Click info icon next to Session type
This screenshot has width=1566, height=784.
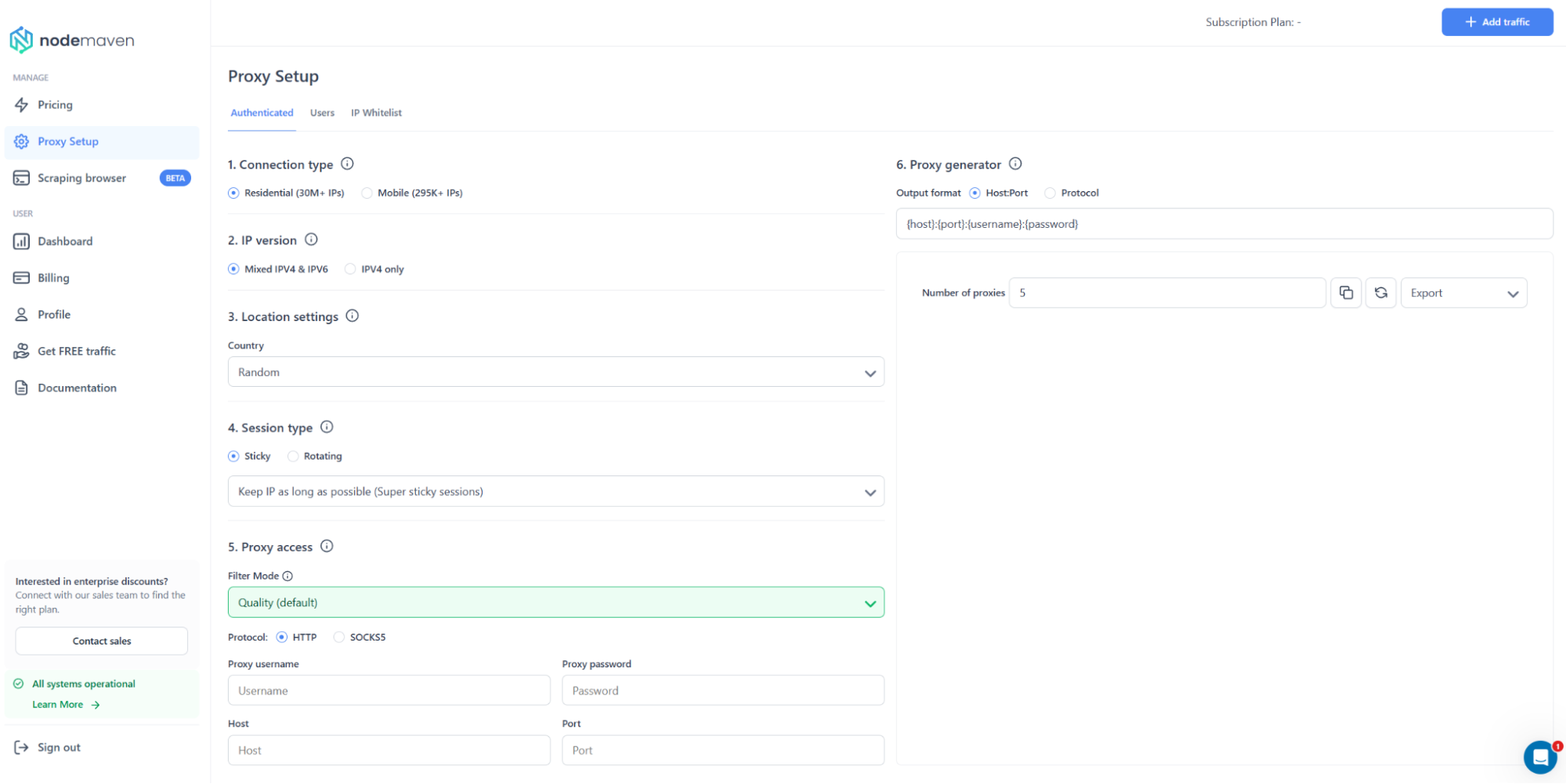click(x=327, y=427)
